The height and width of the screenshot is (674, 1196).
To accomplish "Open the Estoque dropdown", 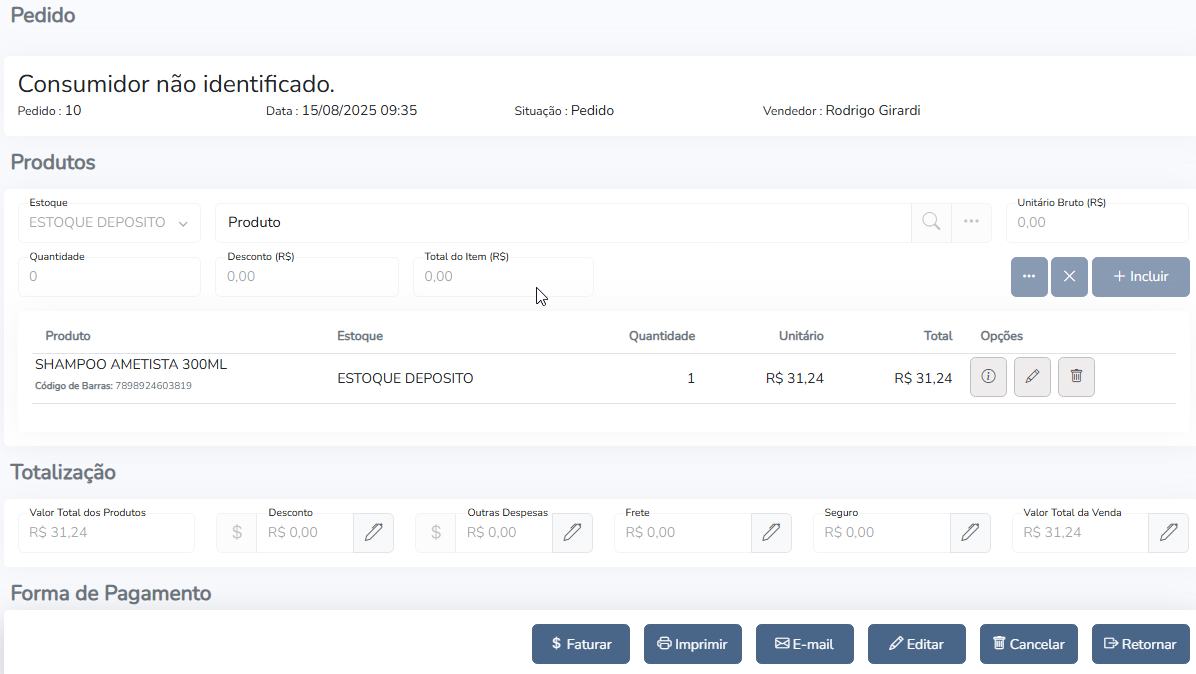I will click(x=109, y=223).
